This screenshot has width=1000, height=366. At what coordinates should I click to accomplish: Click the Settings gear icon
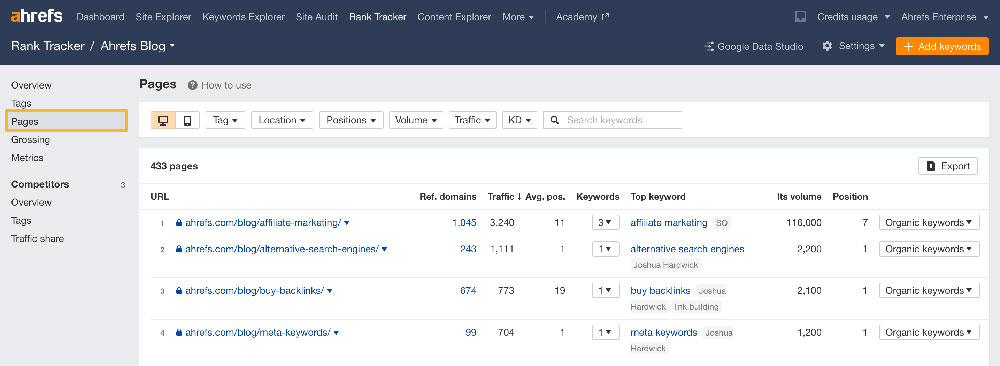click(x=827, y=47)
